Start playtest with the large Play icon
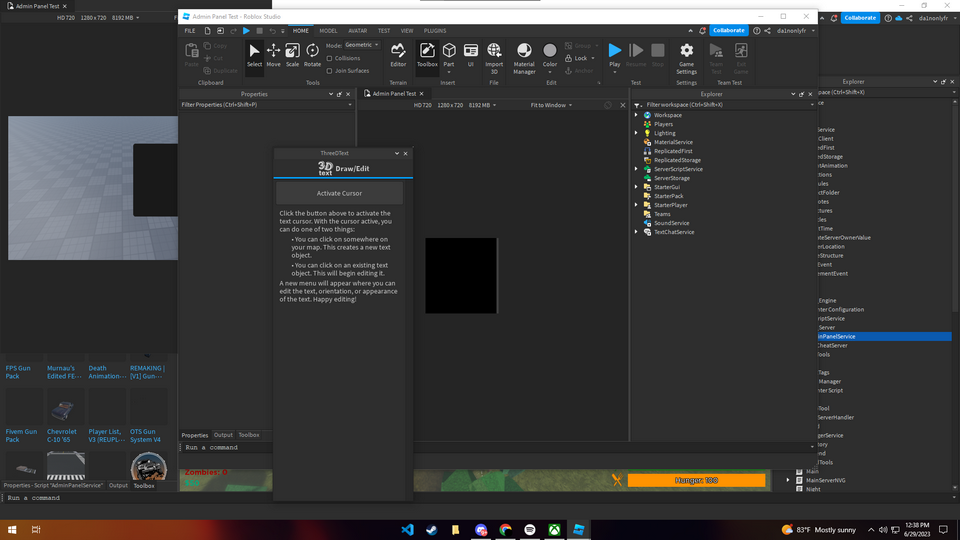 pos(615,51)
